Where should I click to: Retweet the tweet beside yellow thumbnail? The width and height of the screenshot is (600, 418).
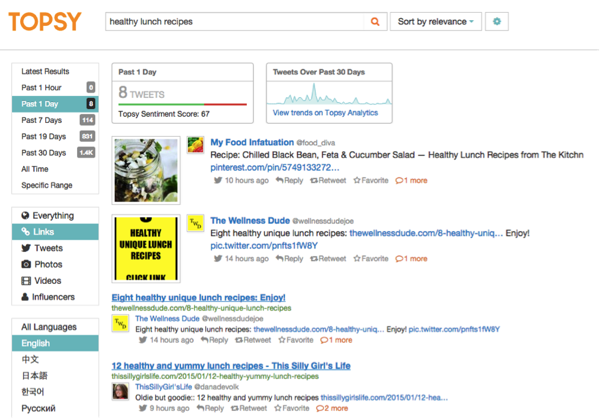click(328, 259)
